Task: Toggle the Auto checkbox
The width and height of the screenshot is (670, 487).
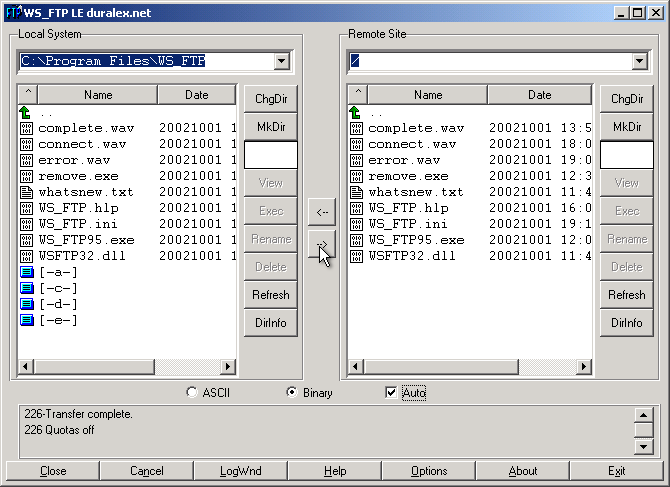Action: [x=391, y=393]
